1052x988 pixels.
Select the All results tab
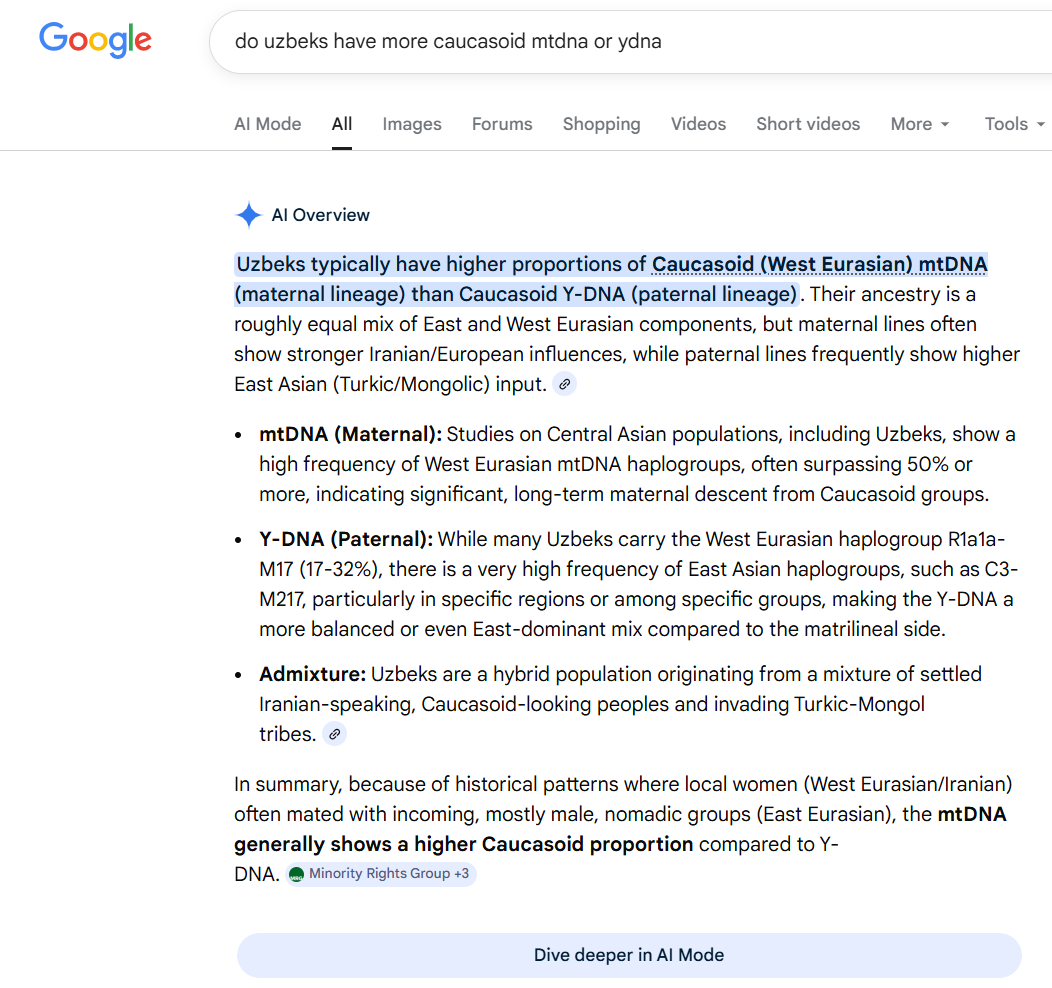(341, 124)
